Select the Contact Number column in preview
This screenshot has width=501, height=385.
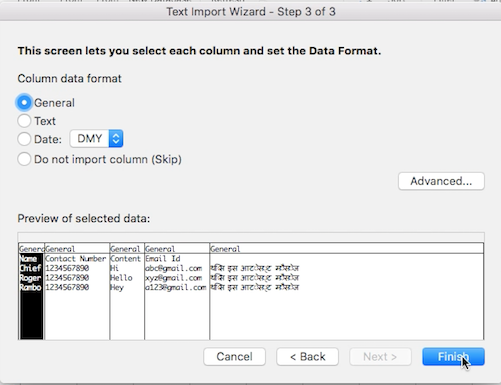[77, 292]
